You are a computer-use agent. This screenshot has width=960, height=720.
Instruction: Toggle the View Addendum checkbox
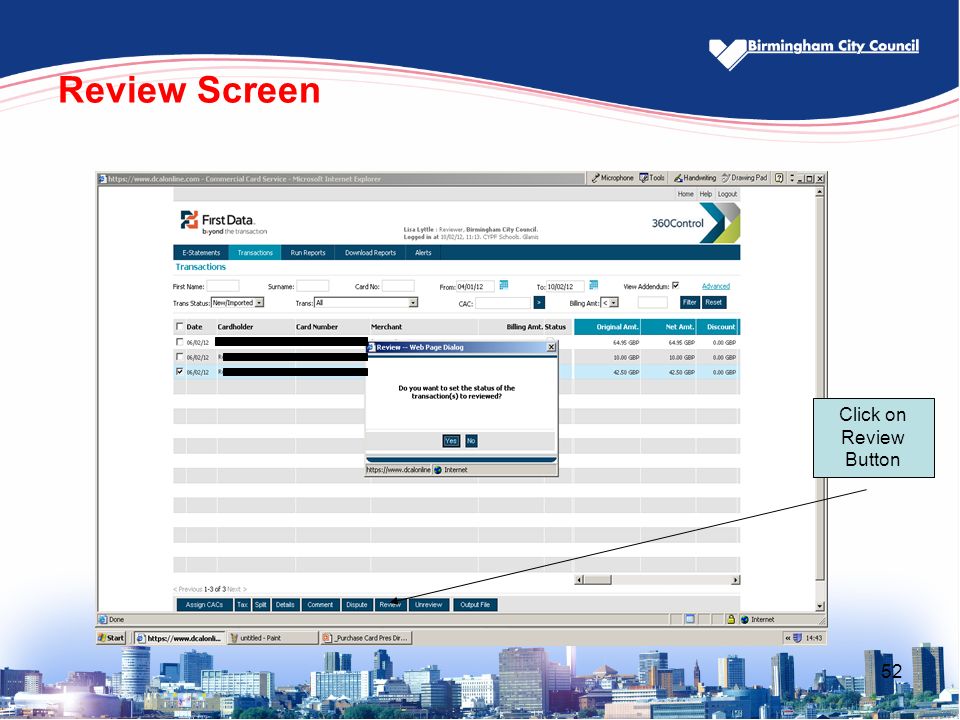click(x=675, y=285)
